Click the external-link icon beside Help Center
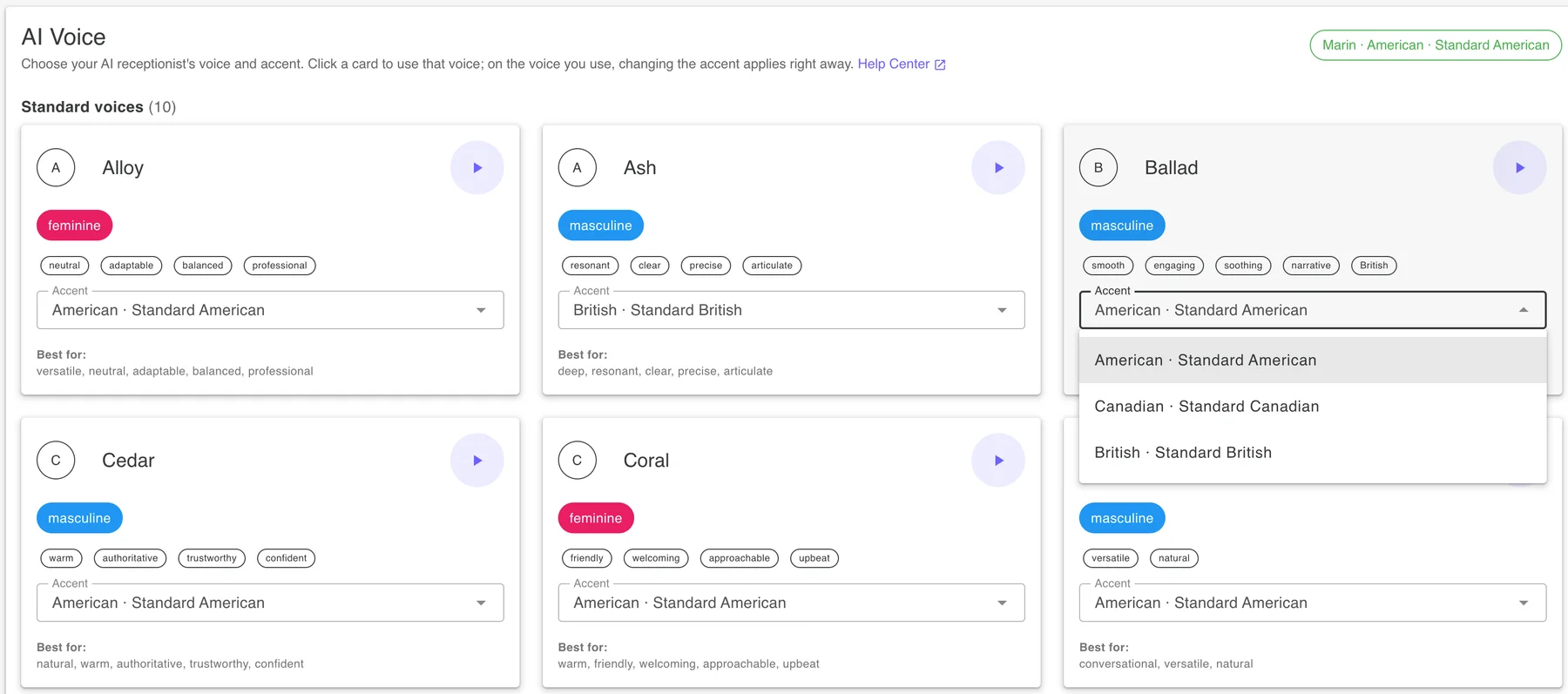Image resolution: width=1568 pixels, height=694 pixels. click(940, 64)
